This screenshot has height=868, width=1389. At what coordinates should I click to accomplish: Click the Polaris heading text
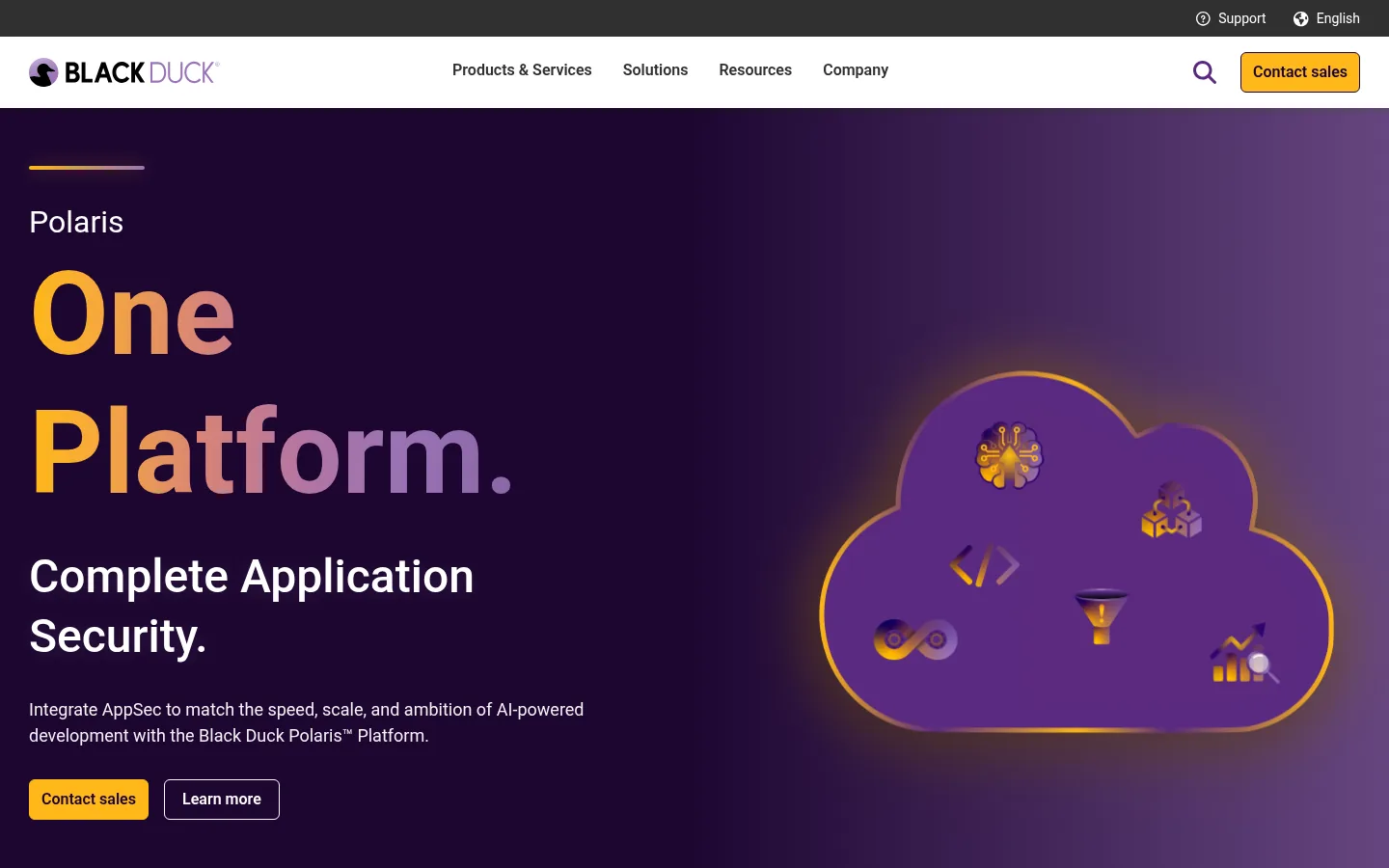tap(76, 222)
